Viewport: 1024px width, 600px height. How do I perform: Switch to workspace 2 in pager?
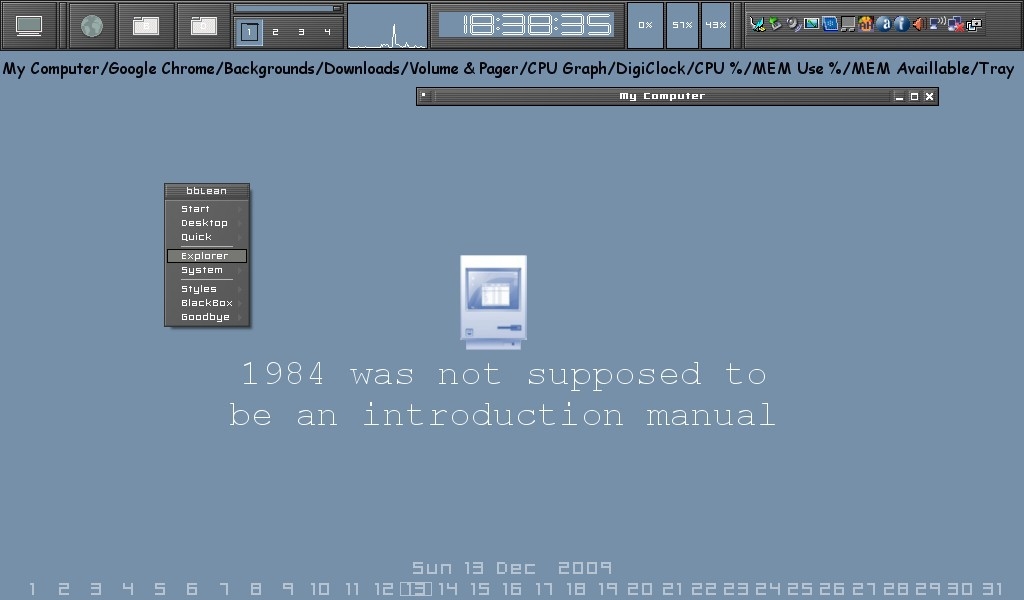pos(275,32)
